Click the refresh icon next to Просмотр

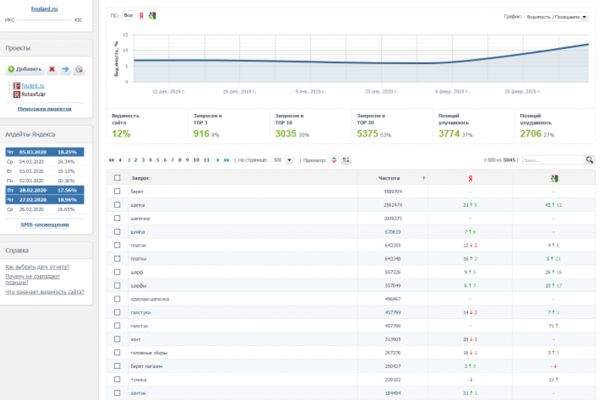point(334,160)
